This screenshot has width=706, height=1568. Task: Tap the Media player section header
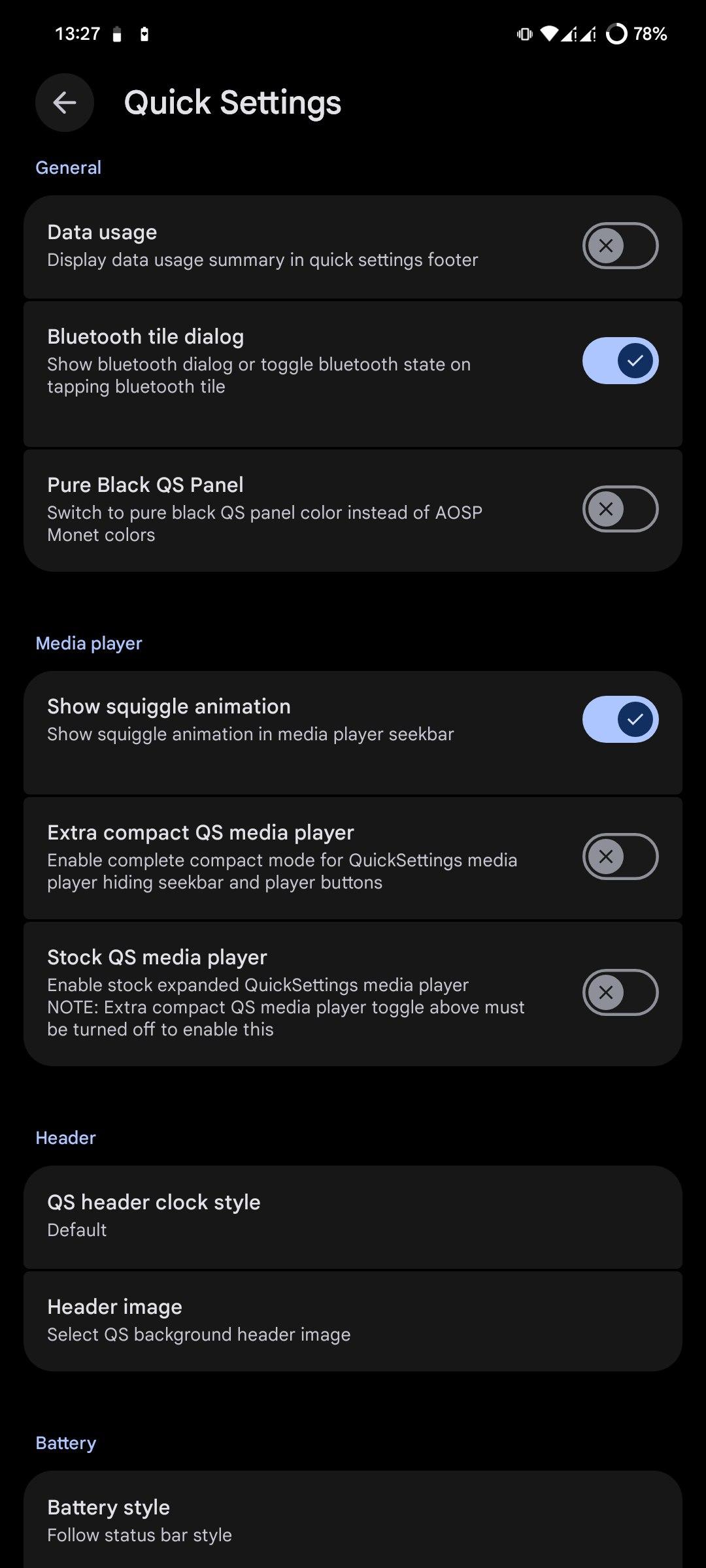89,644
